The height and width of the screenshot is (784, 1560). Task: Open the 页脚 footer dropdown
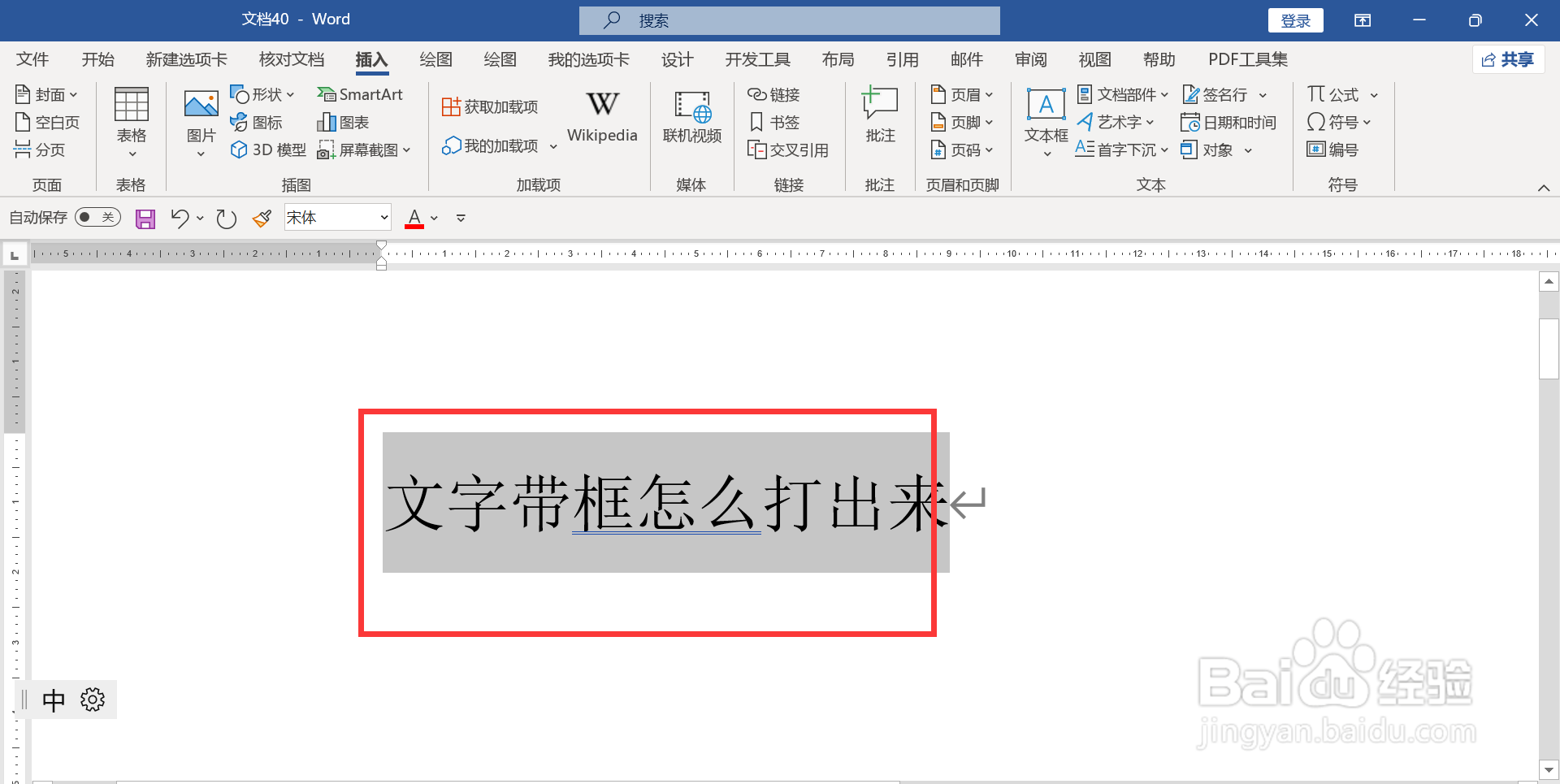(962, 123)
